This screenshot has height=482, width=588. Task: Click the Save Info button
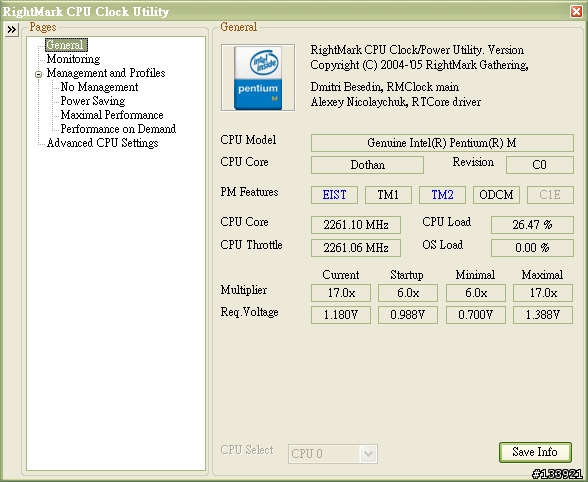(535, 452)
